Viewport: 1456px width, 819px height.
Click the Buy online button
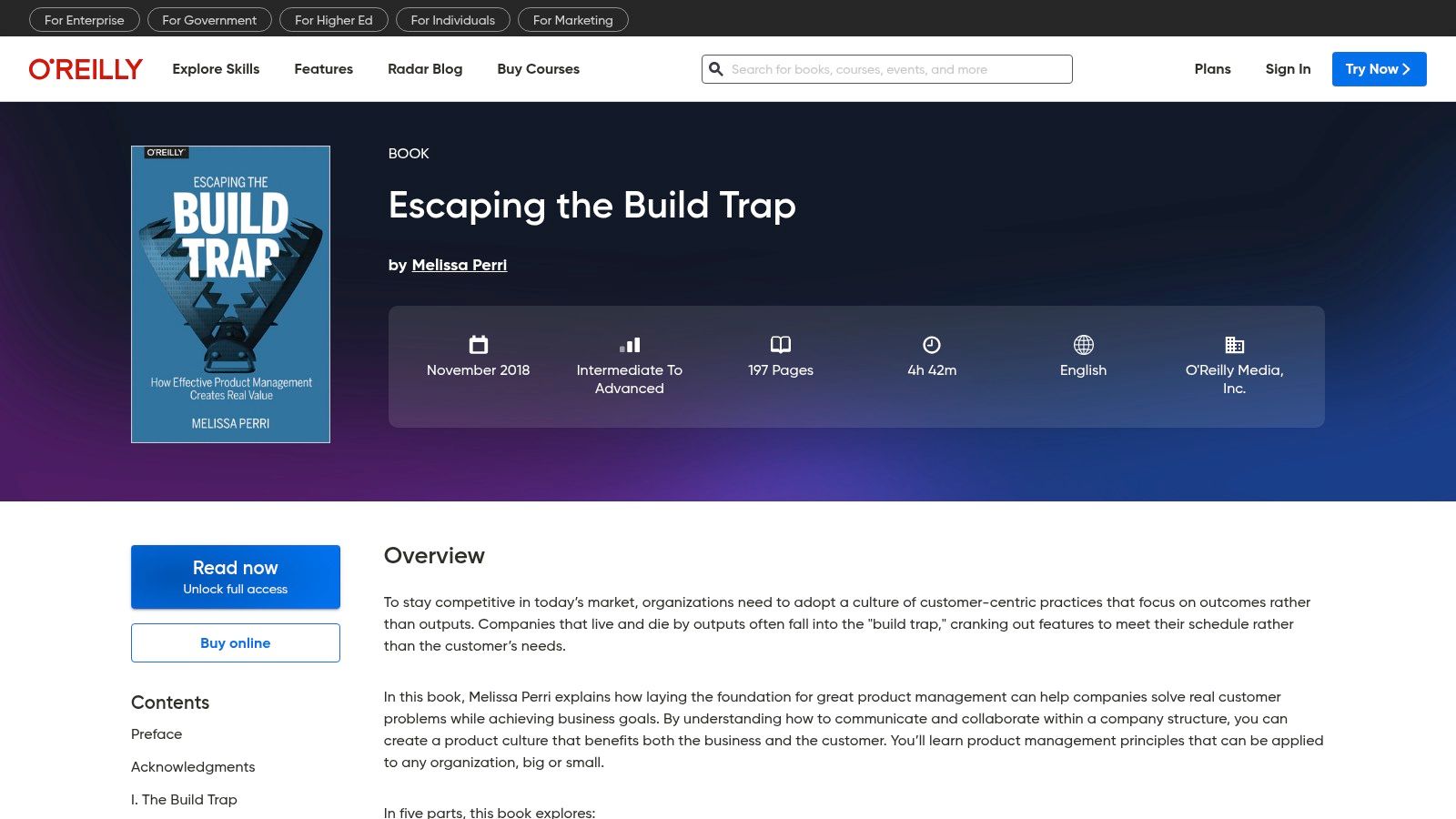pos(236,643)
